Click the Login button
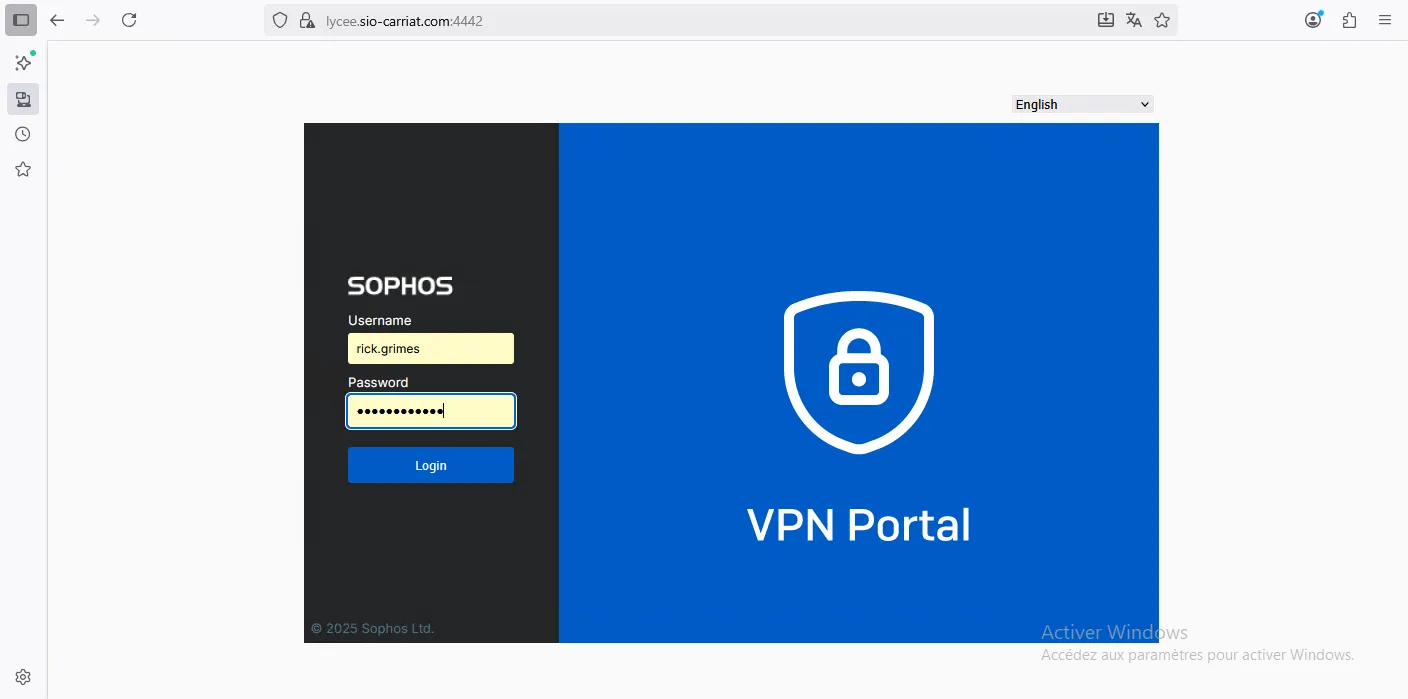 431,465
